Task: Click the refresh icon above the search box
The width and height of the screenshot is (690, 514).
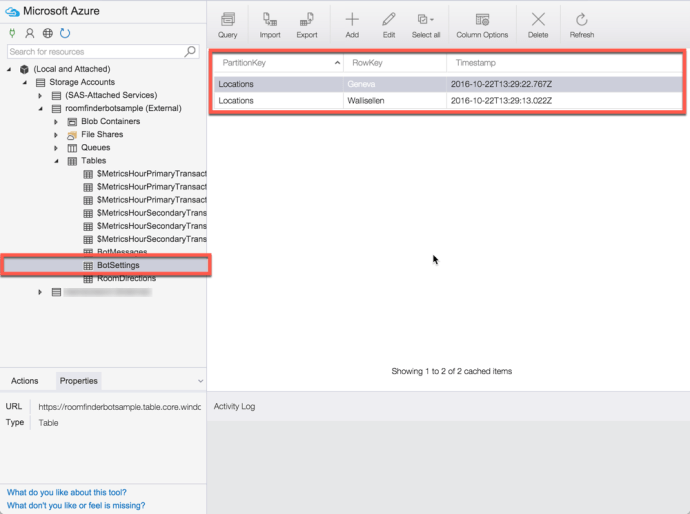Action: [65, 33]
